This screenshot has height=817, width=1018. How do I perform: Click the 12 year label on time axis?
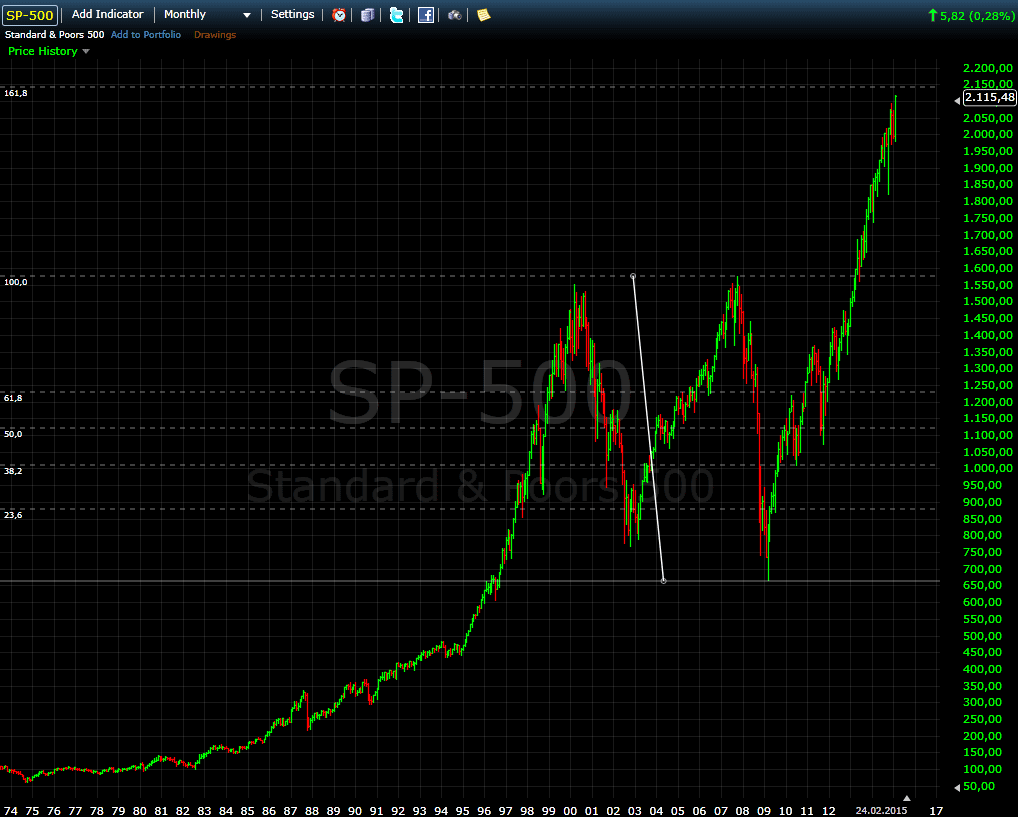(828, 811)
